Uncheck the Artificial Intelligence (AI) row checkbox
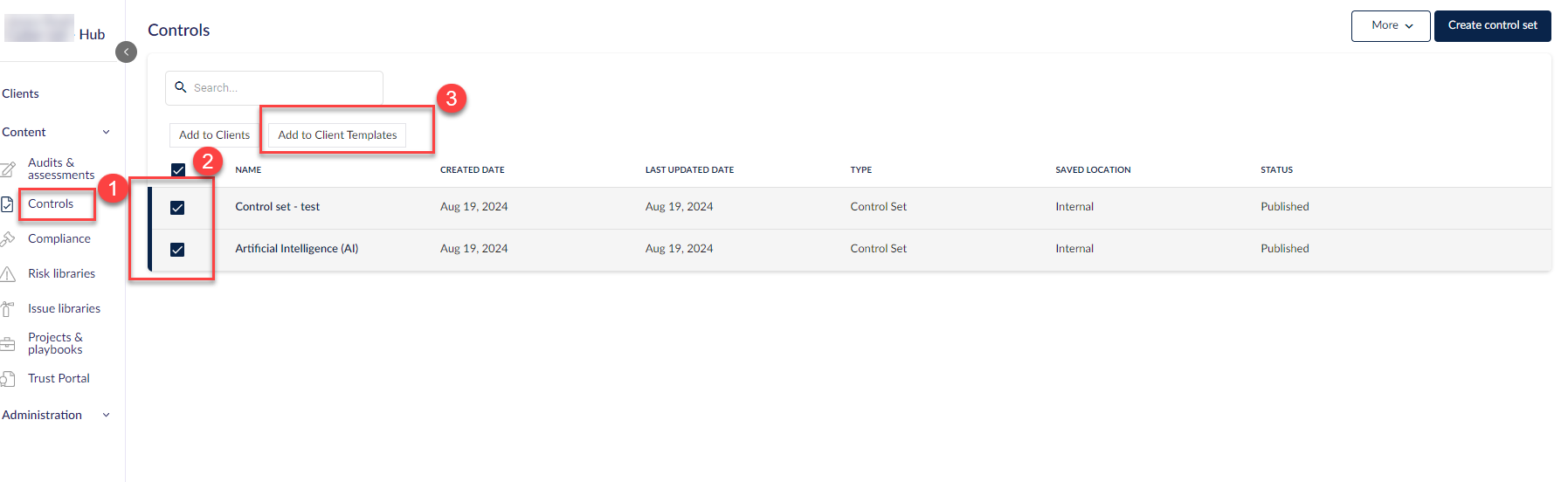Screen dimensions: 1568x482 [x=177, y=250]
